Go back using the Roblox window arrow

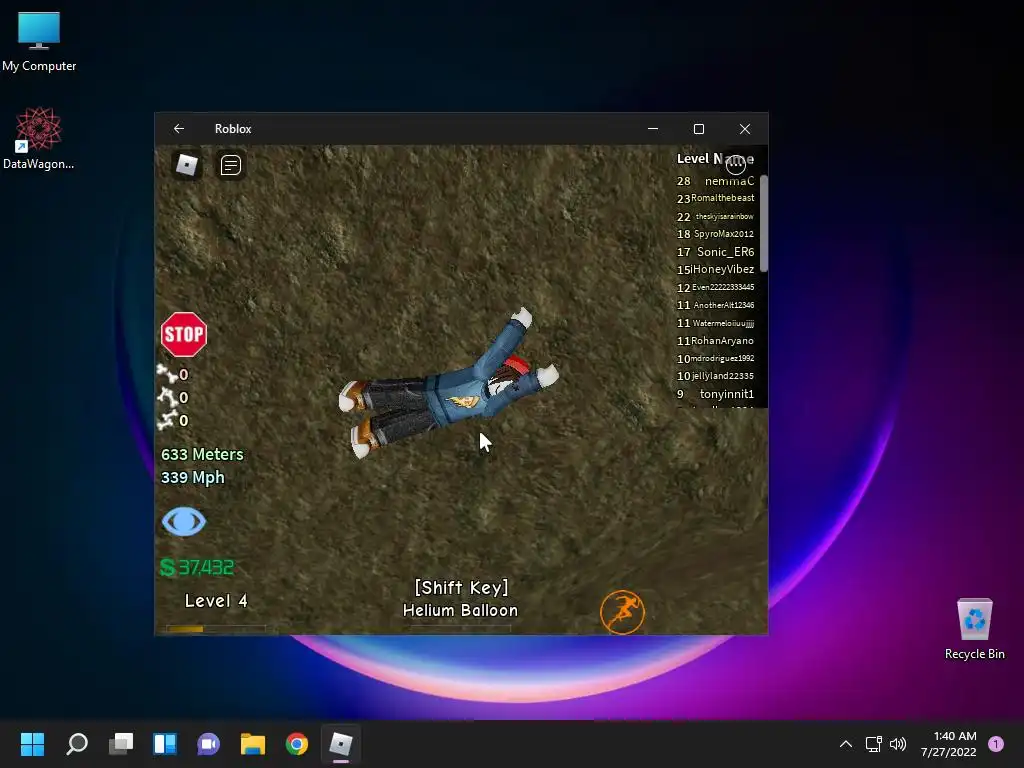point(179,129)
